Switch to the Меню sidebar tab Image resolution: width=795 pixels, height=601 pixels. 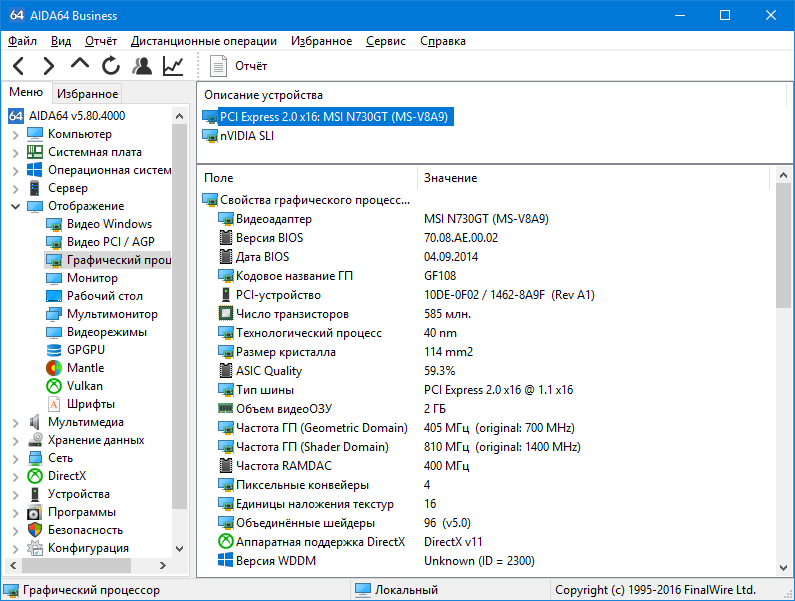(x=26, y=92)
